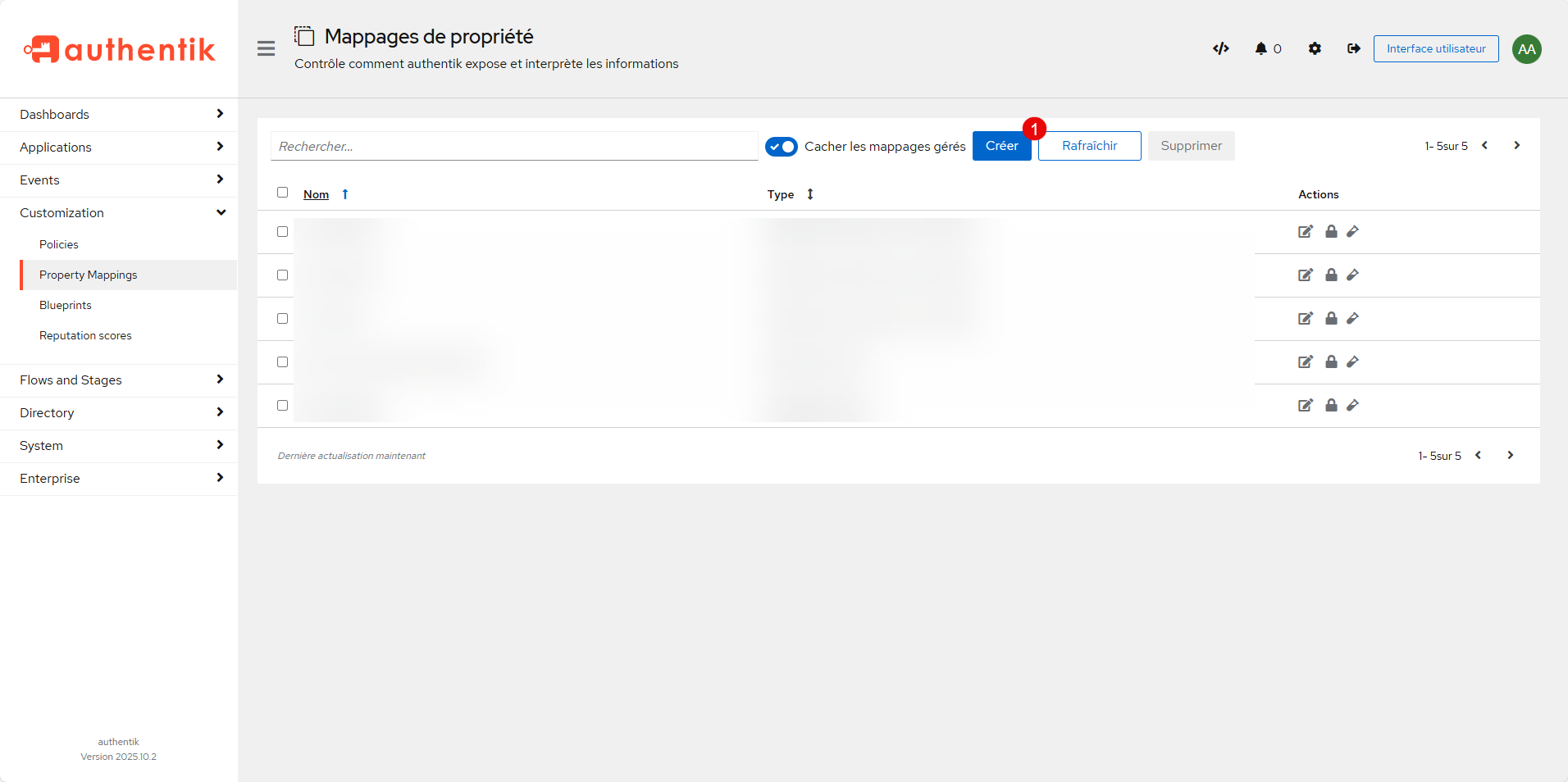
Task: Focus the Rechercher search field
Action: (514, 147)
